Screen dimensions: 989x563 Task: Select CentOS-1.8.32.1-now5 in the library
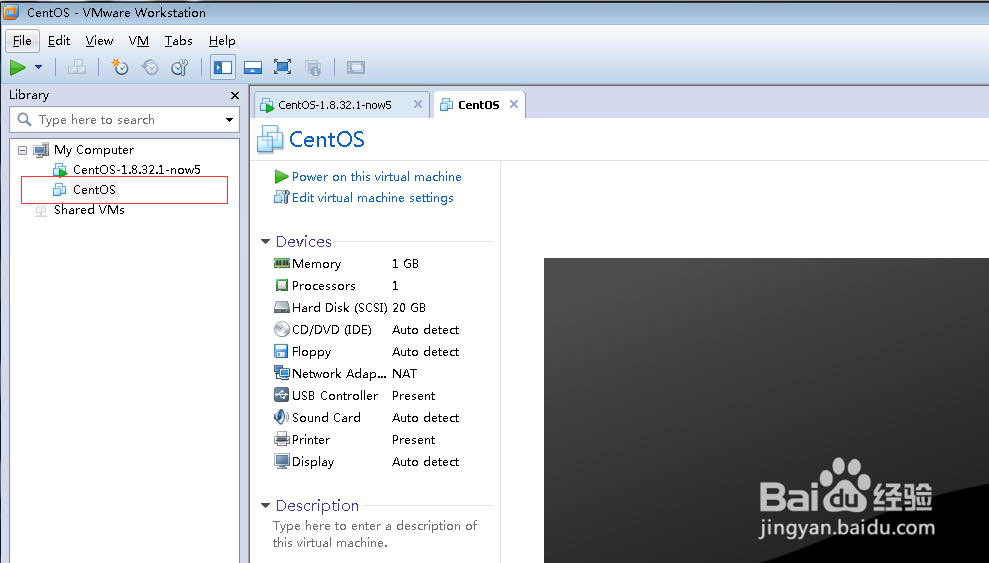click(x=137, y=170)
